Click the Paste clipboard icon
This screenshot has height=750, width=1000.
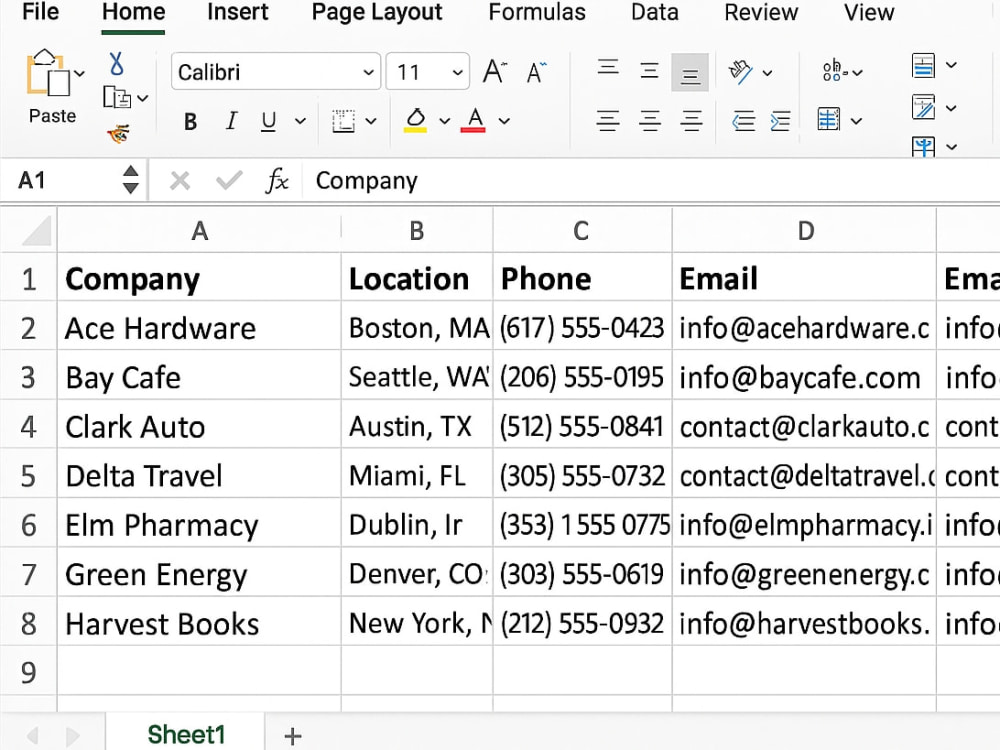pyautogui.click(x=47, y=73)
